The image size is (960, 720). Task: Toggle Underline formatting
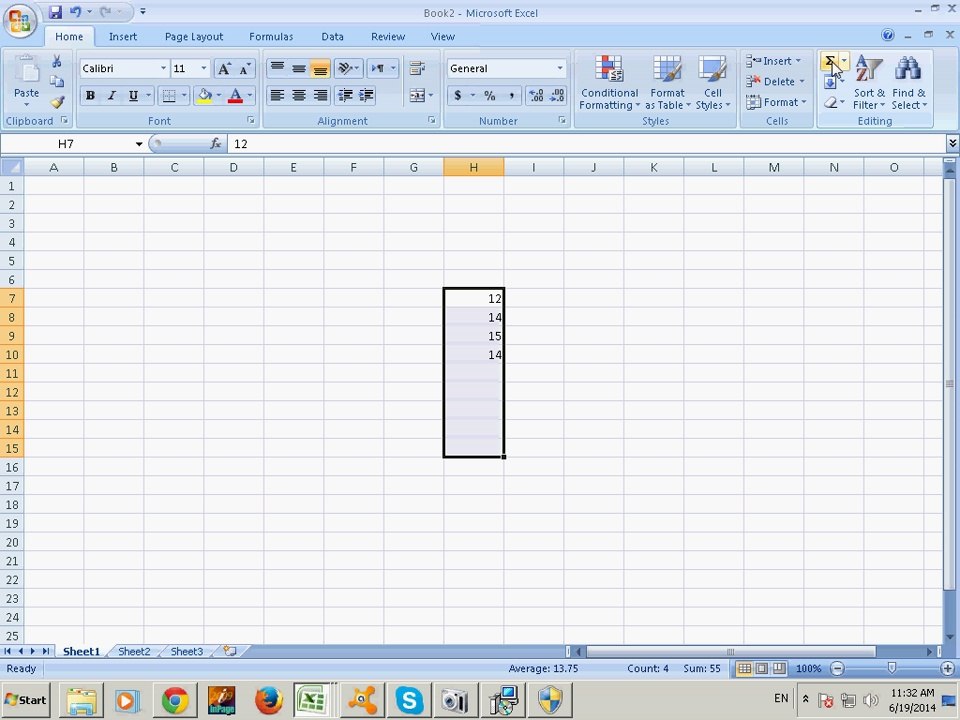click(132, 96)
